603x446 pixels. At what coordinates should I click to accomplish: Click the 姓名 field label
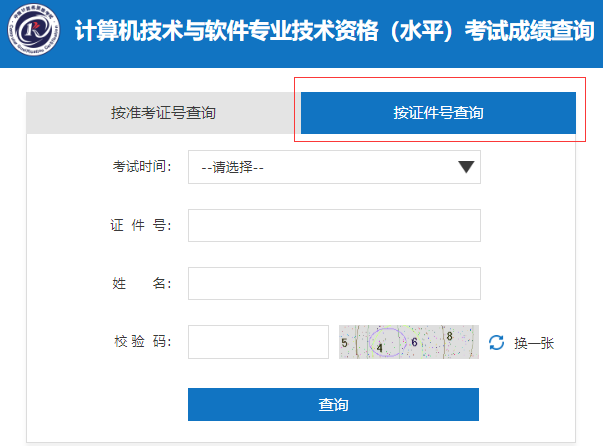(142, 283)
